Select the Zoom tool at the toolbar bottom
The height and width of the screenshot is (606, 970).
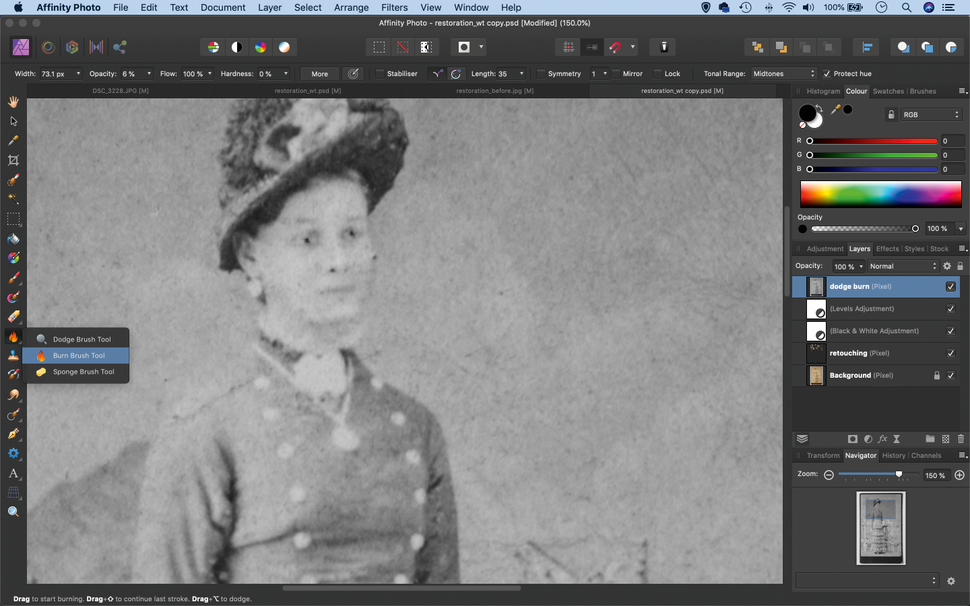13,511
